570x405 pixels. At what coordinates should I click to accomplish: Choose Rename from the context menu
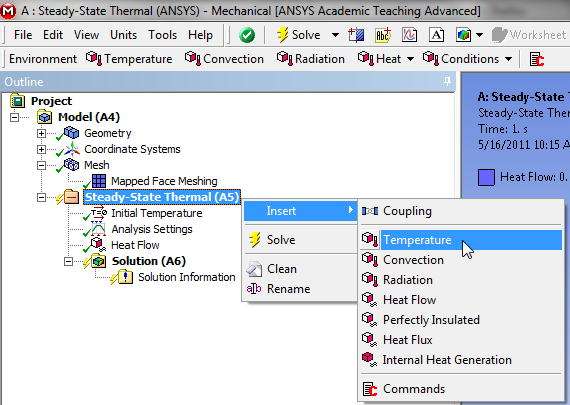point(300,289)
